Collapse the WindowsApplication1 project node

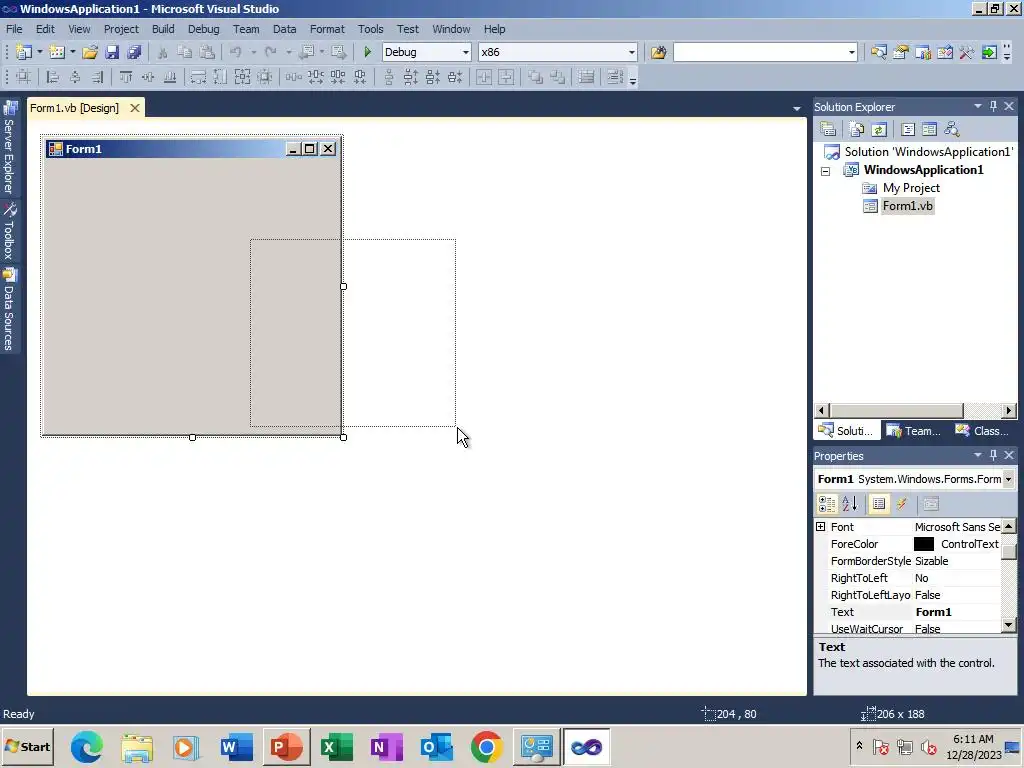[x=825, y=171]
